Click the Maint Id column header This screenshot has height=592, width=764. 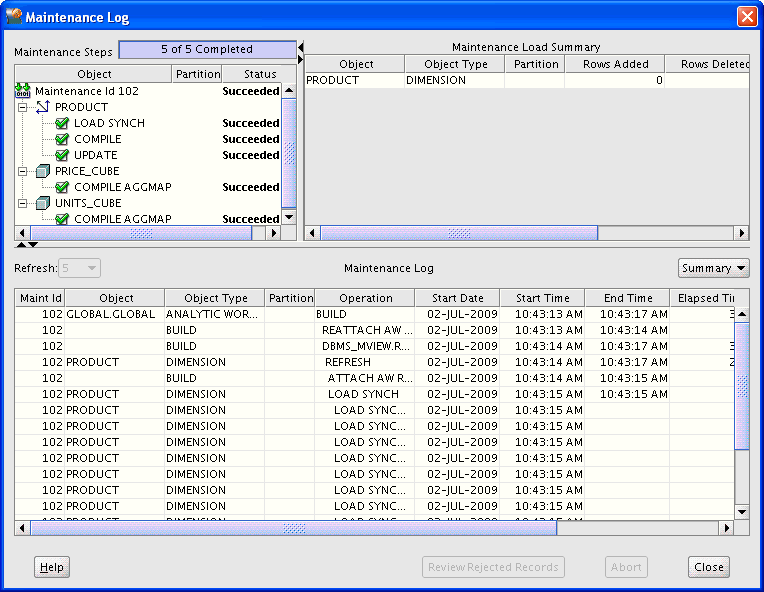coord(40,298)
